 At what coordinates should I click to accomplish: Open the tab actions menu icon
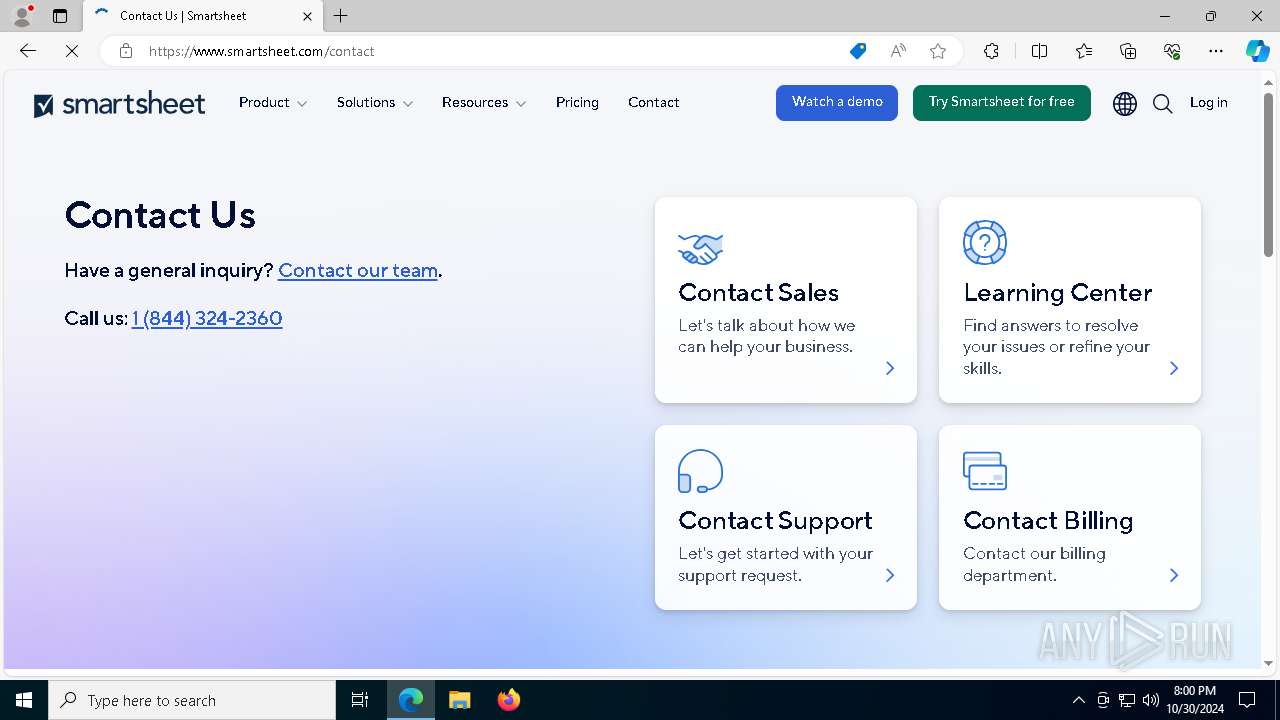point(60,16)
